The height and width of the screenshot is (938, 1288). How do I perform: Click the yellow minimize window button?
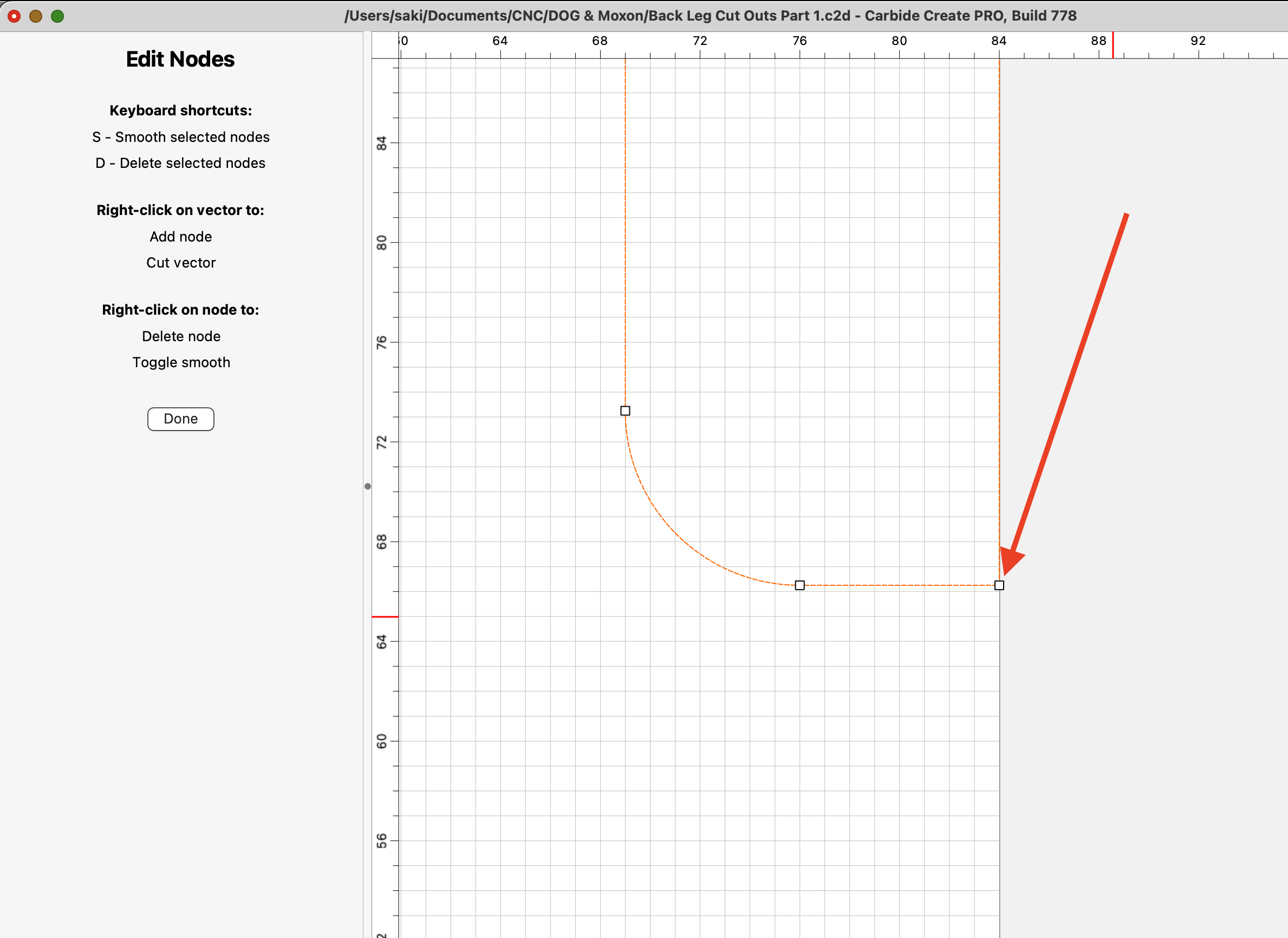pos(36,16)
